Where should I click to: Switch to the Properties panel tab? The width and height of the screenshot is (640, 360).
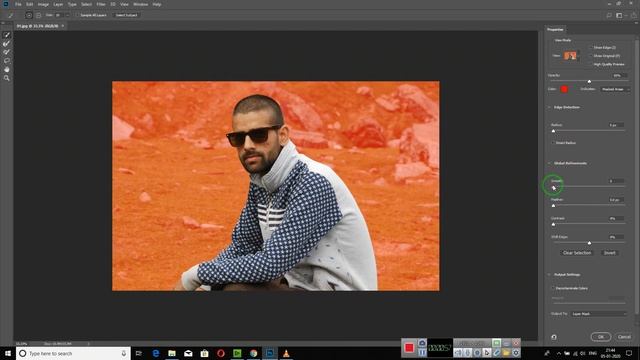(555, 29)
